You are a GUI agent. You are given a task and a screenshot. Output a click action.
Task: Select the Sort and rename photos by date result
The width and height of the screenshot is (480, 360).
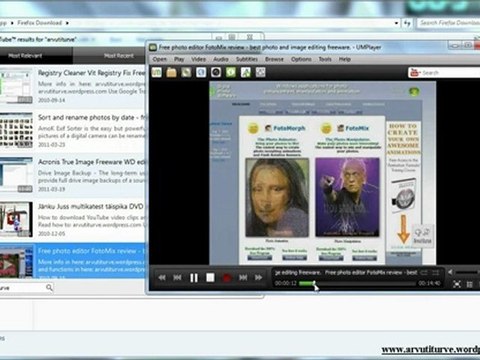[x=73, y=131]
